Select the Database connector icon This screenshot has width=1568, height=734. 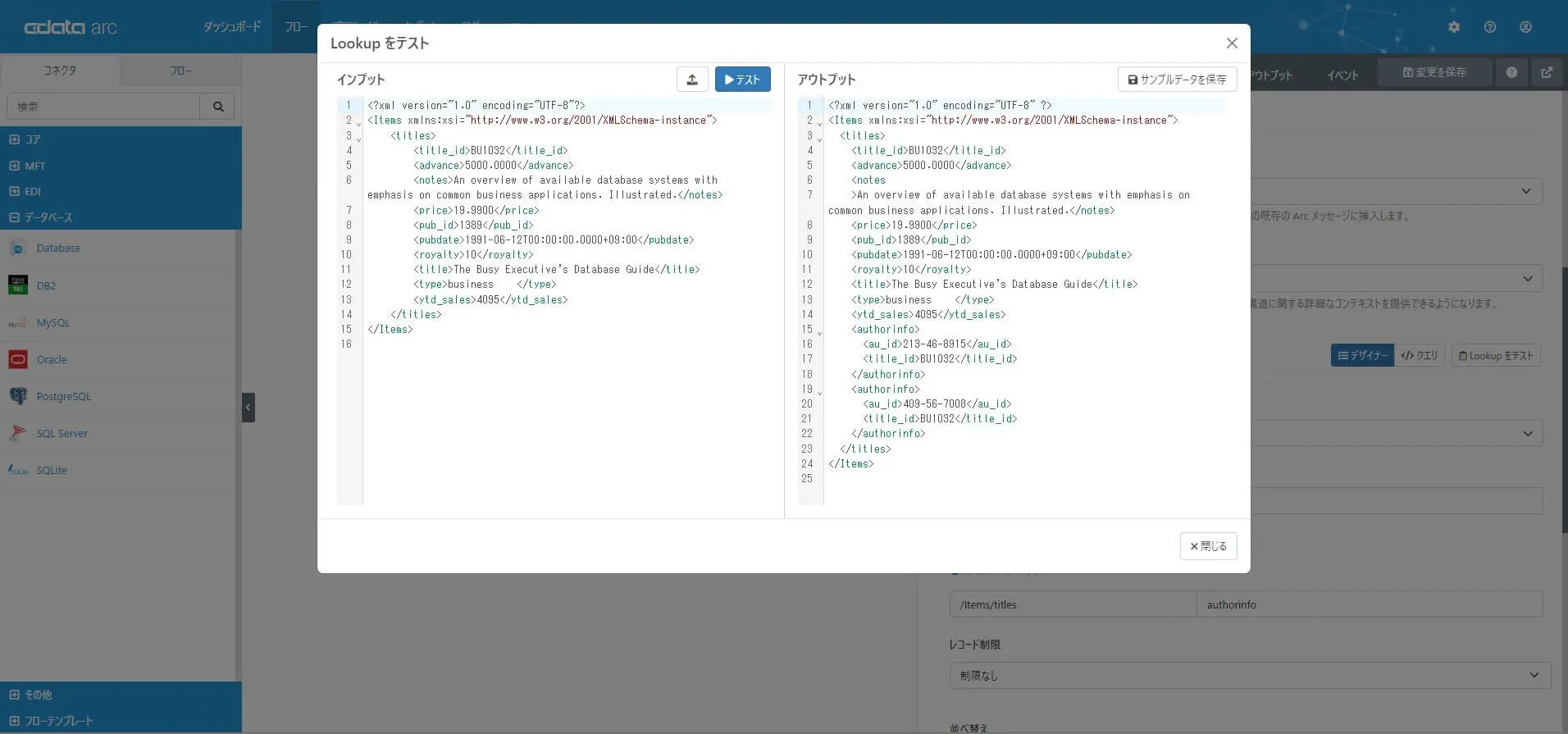pyautogui.click(x=18, y=248)
